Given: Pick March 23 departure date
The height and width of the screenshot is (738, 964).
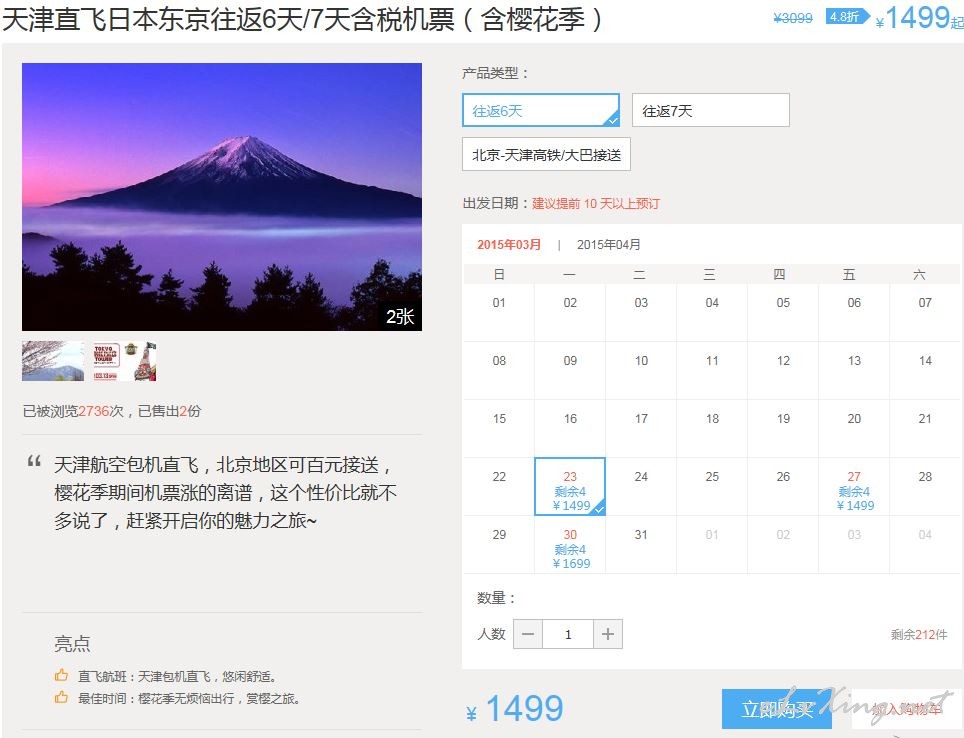Looking at the screenshot, I should pos(570,486).
